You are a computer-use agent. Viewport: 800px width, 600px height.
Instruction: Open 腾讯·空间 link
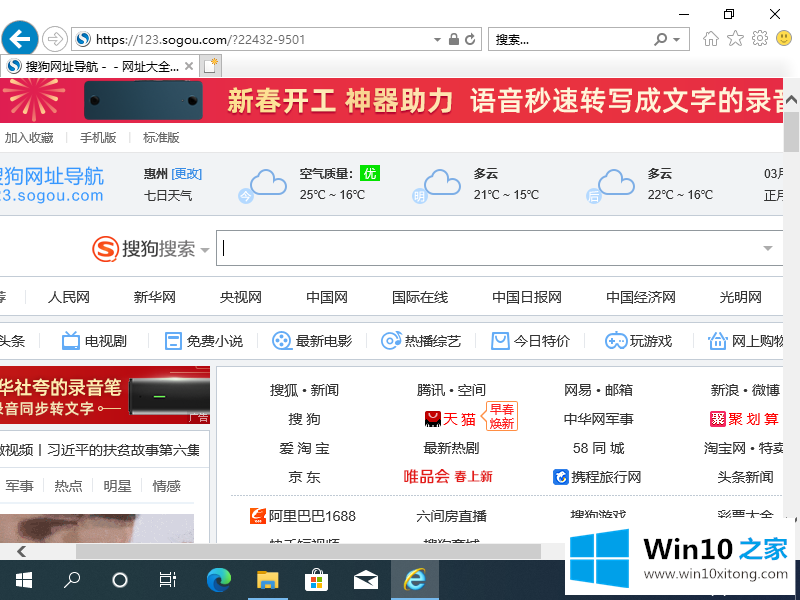451,390
